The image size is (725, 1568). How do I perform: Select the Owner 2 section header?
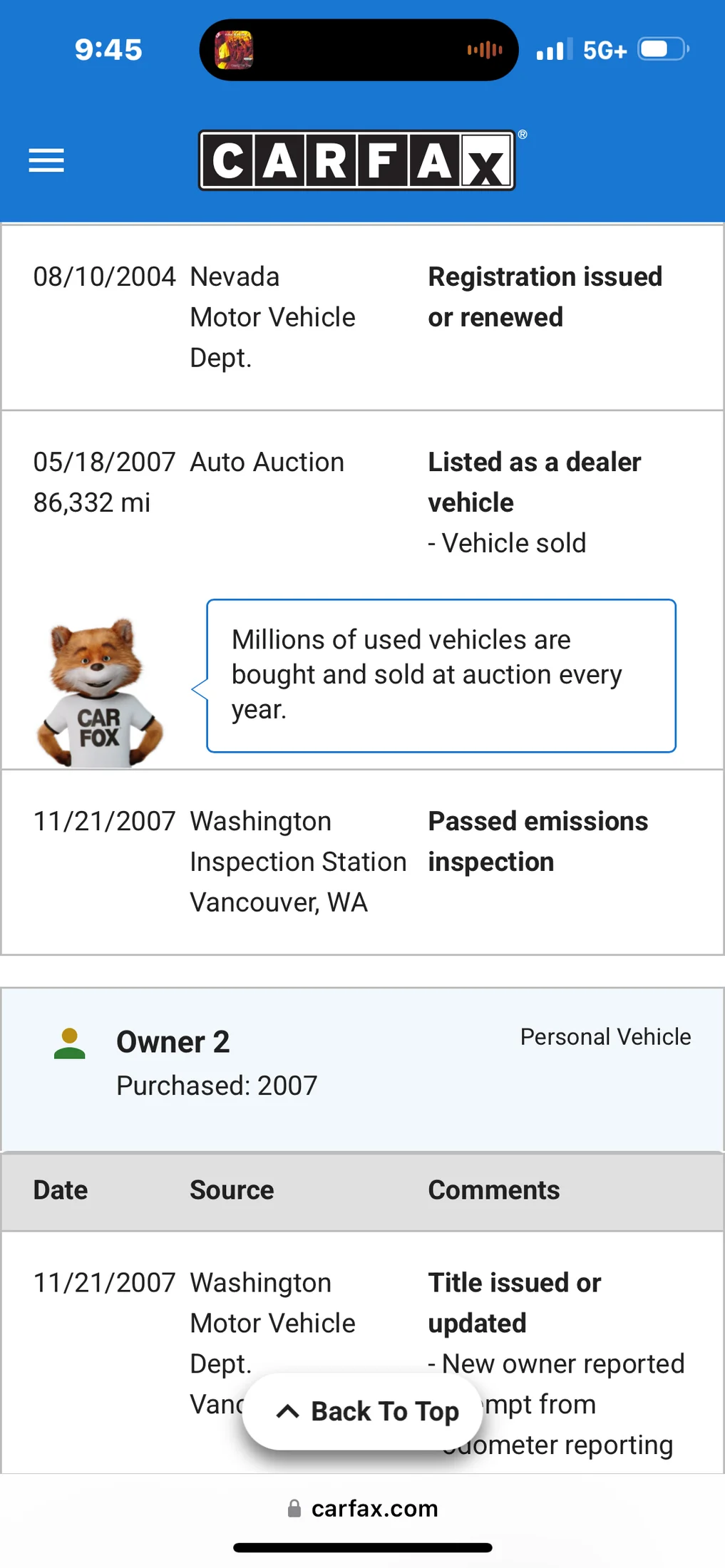pyautogui.click(x=363, y=1069)
